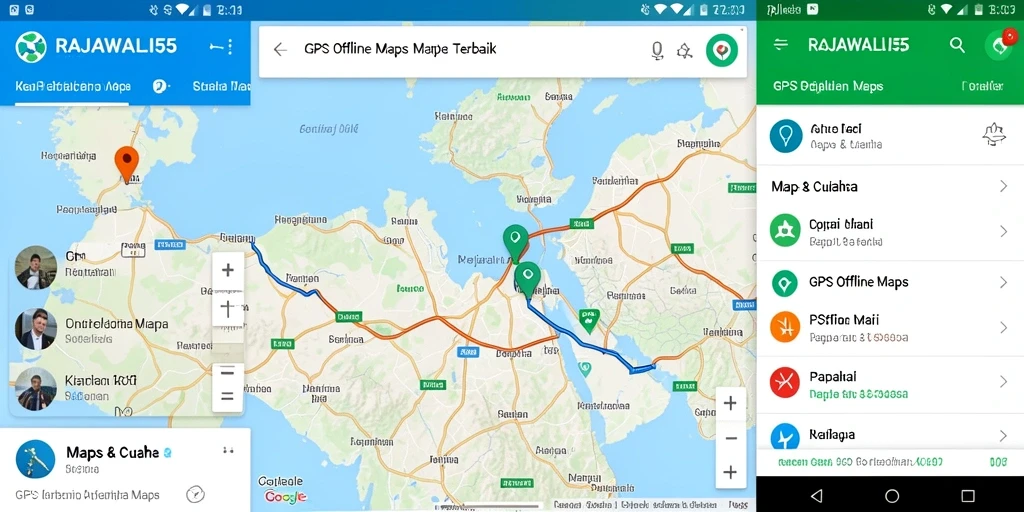Image resolution: width=1024 pixels, height=512 pixels.
Task: Switch to the underlined first tab in blue header
Action: pos(72,86)
